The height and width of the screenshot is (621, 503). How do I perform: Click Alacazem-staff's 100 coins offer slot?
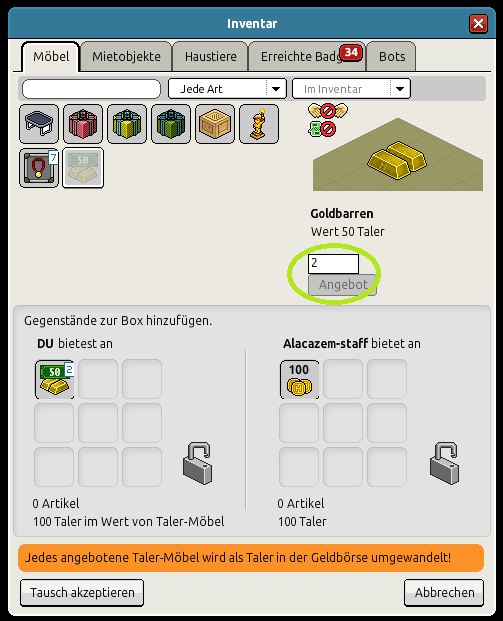(x=299, y=379)
